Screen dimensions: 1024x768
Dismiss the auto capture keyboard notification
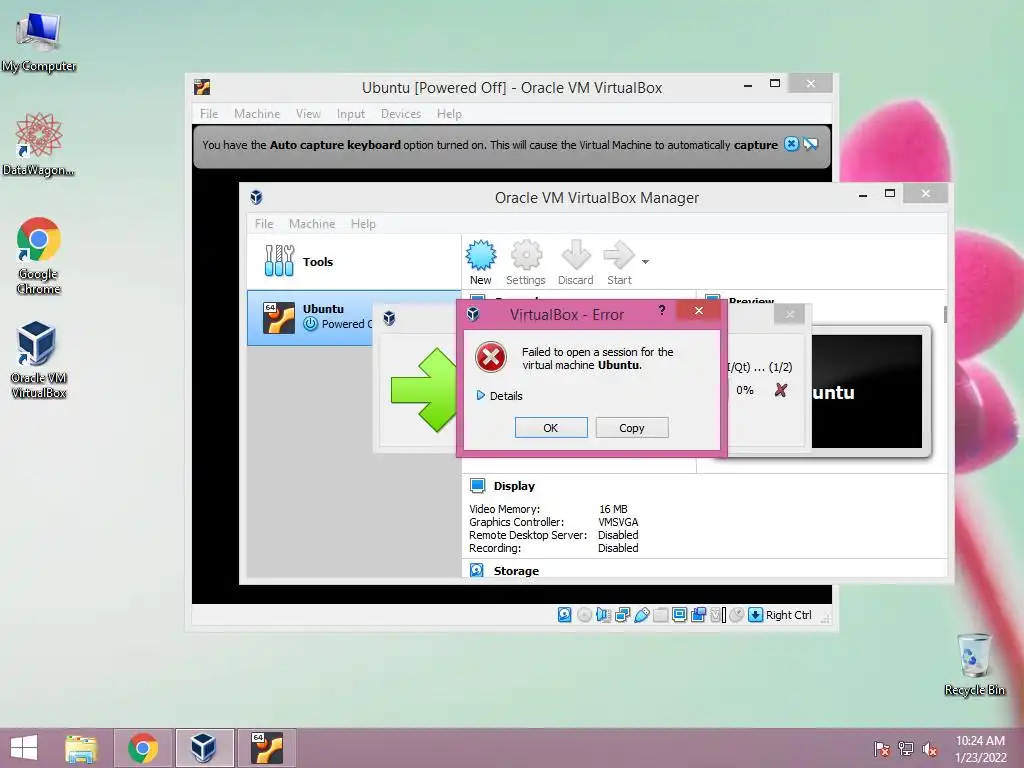pos(791,144)
